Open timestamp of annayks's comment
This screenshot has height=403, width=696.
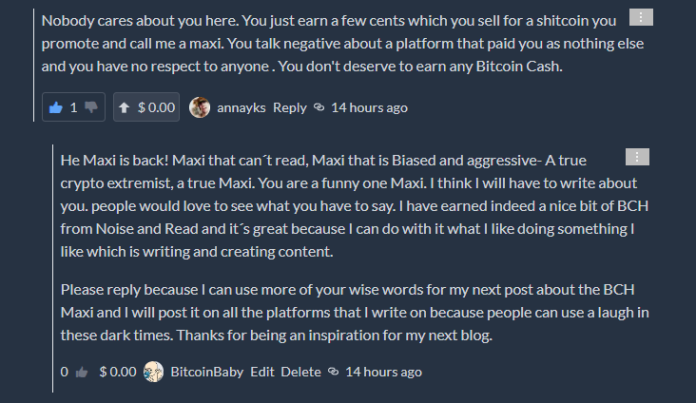point(369,107)
